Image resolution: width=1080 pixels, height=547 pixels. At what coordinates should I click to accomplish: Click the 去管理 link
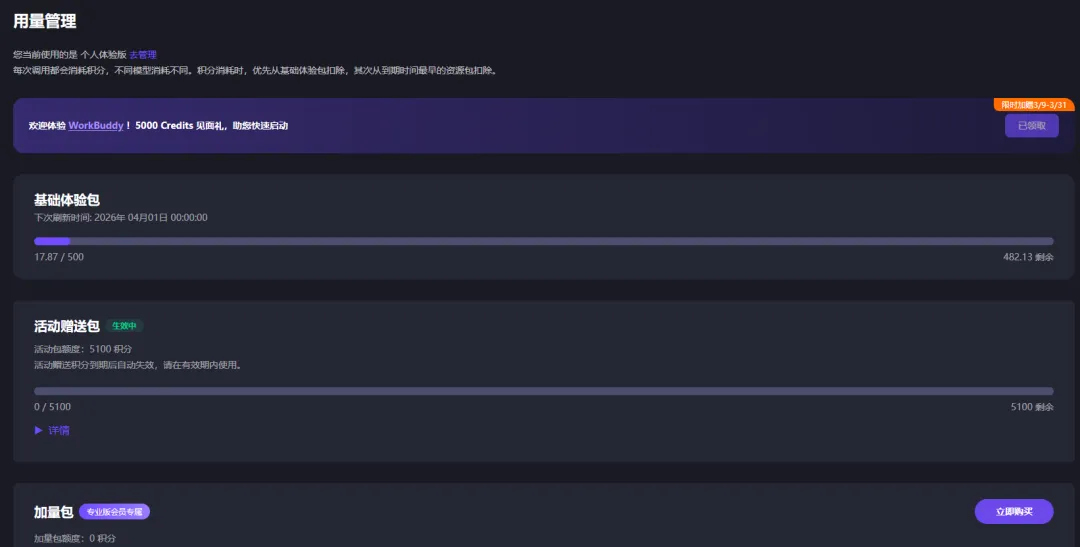[x=143, y=54]
